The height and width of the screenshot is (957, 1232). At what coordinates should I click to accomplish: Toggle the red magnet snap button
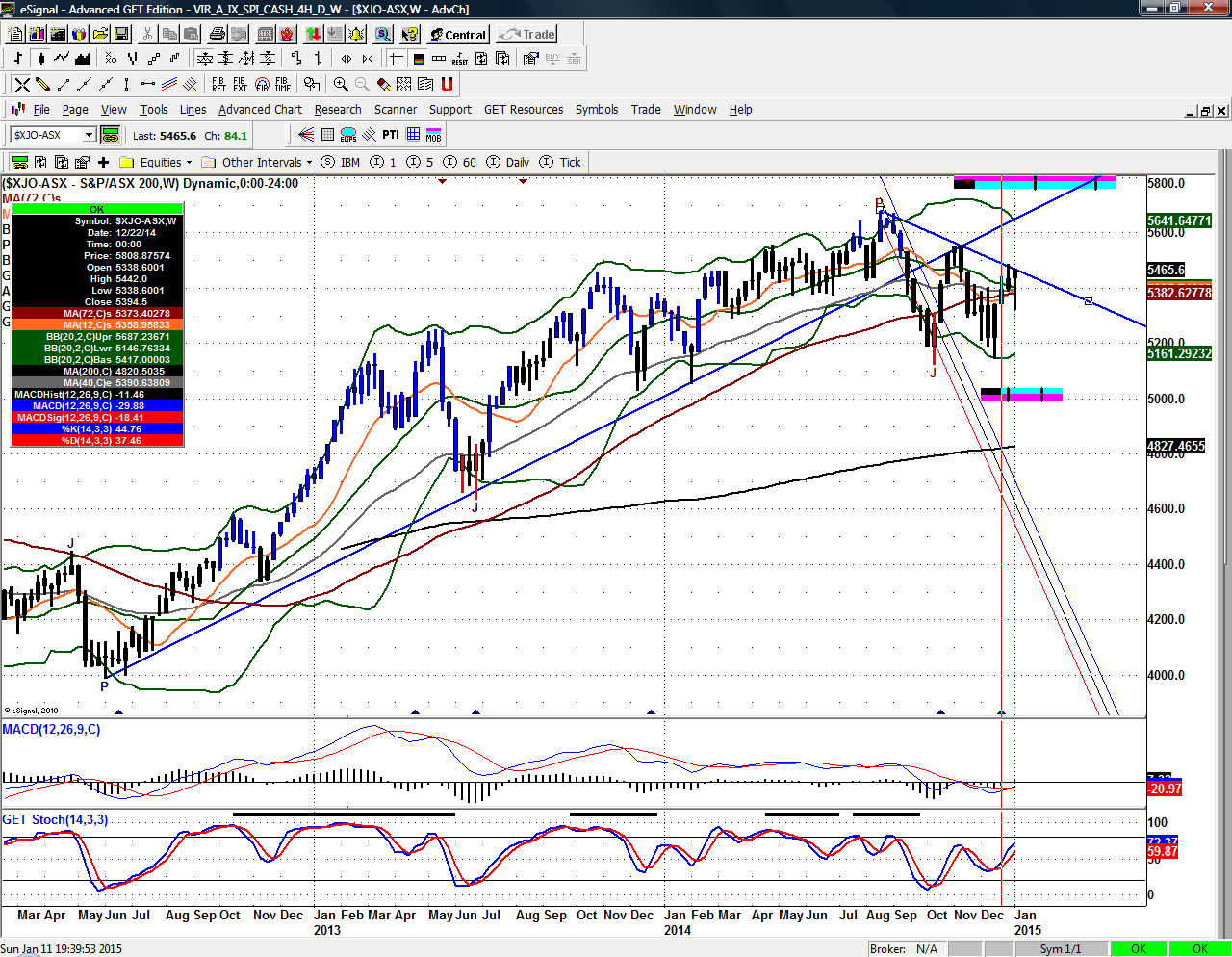point(447,85)
